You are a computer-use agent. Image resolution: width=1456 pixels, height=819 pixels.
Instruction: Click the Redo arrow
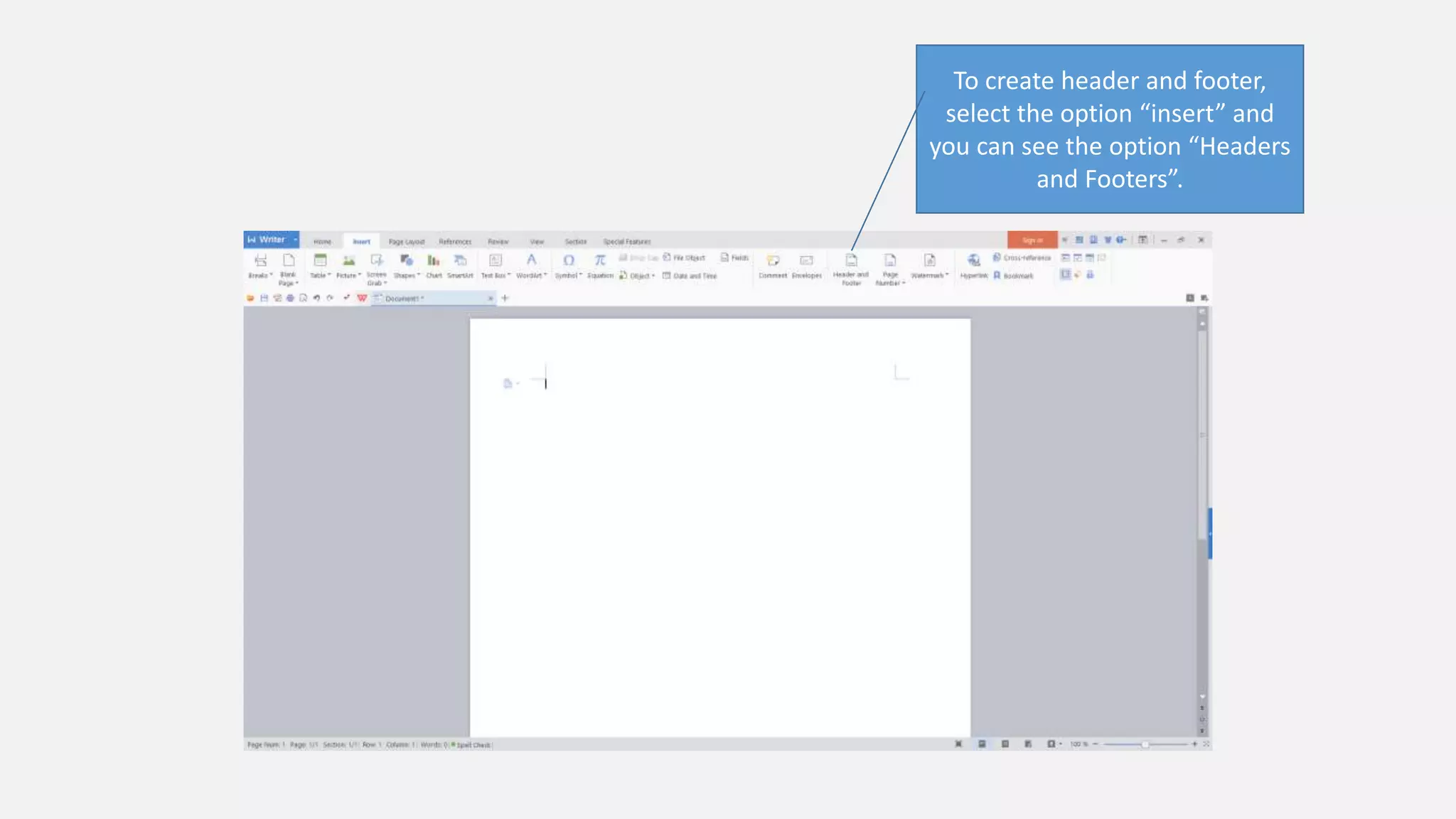[330, 298]
